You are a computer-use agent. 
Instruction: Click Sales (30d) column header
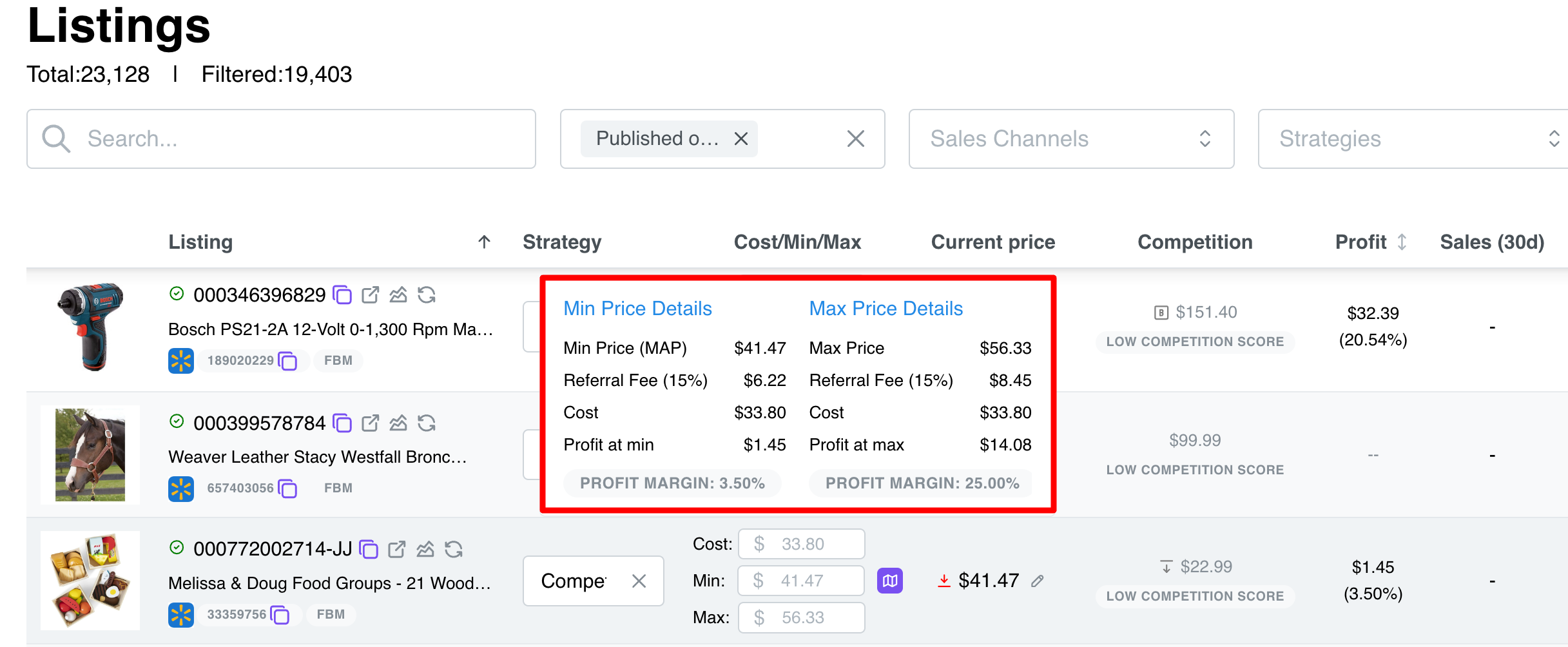point(1492,242)
